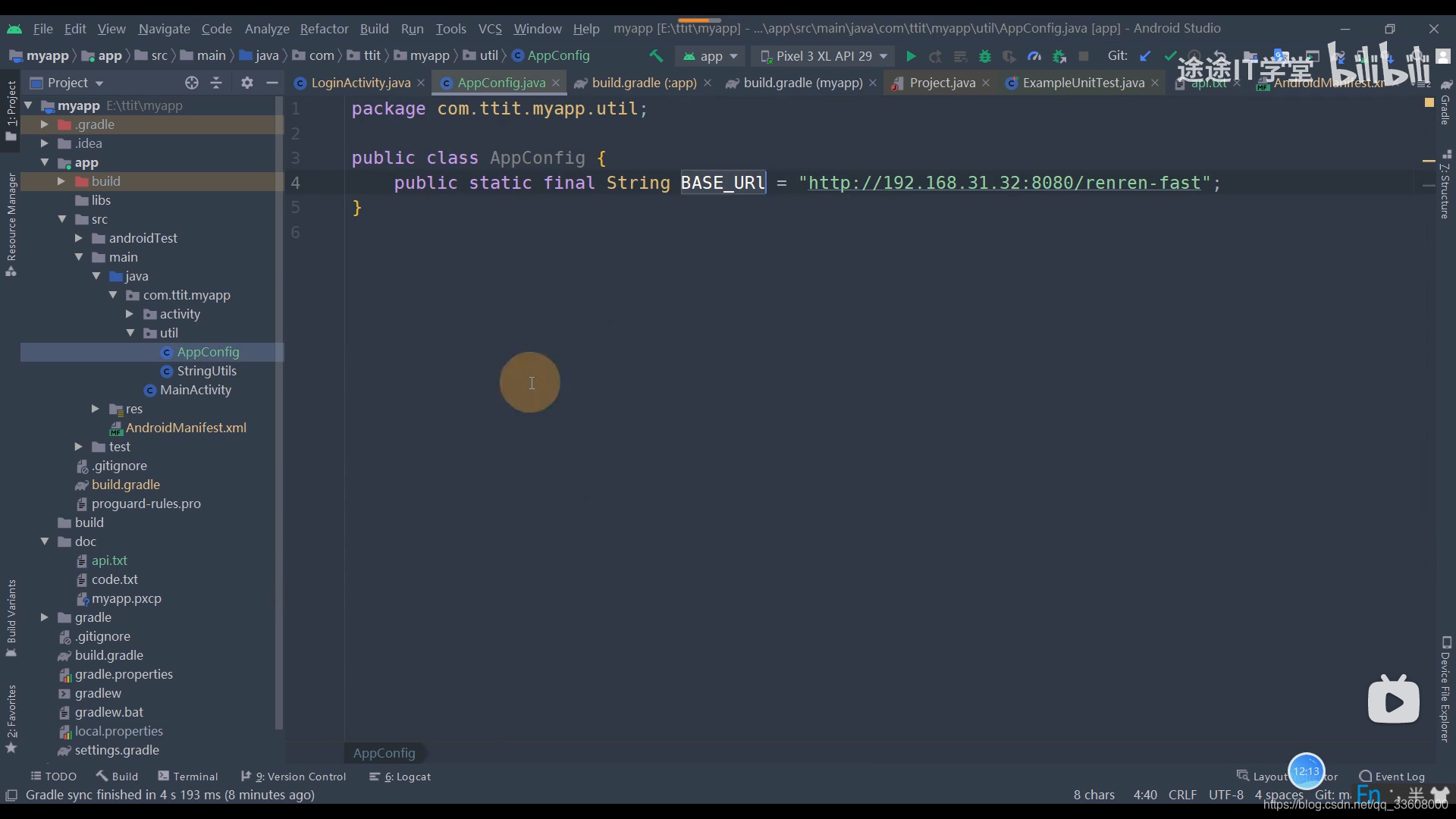
Task: Click the UTF-8 encoding in the status bar
Action: click(1225, 795)
